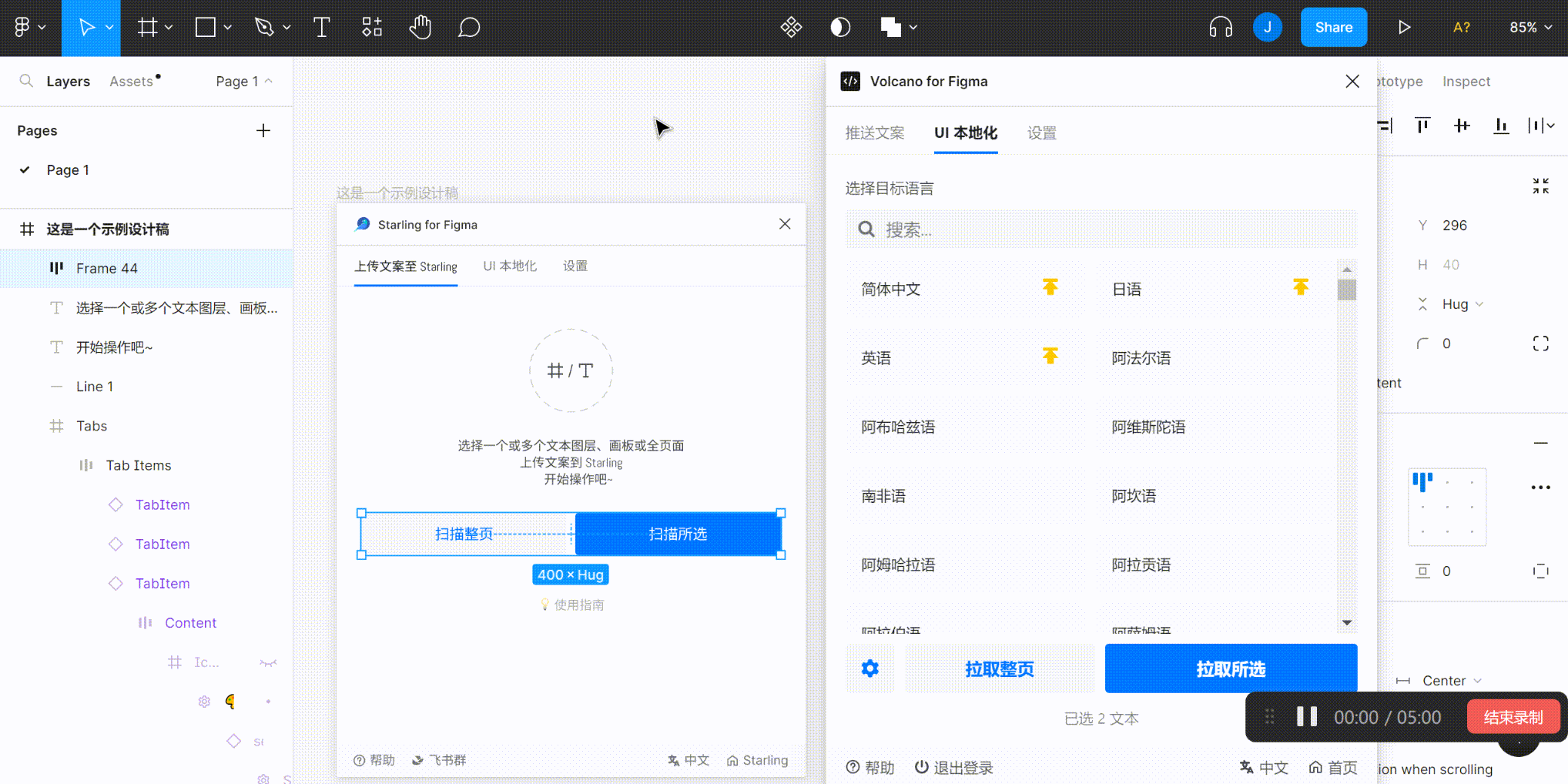1568x784 pixels.
Task: Pin 简体中文 language to top
Action: 1050,288
